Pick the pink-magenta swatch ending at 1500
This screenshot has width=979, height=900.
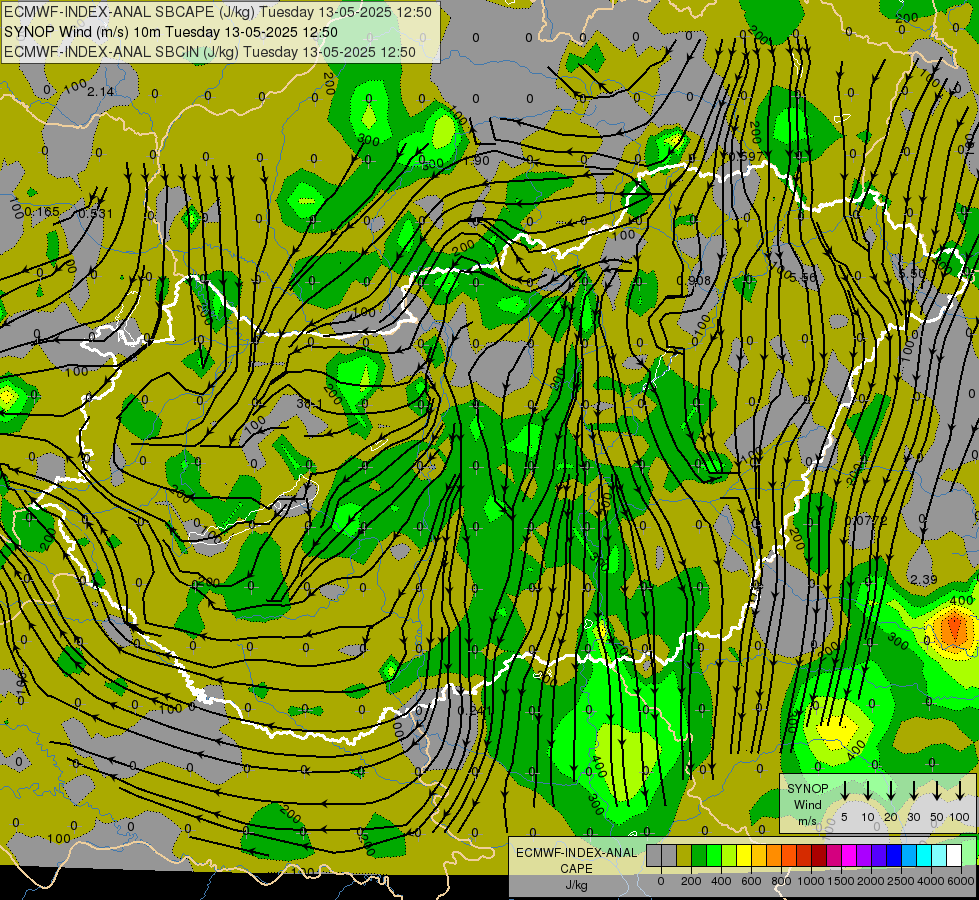[834, 855]
